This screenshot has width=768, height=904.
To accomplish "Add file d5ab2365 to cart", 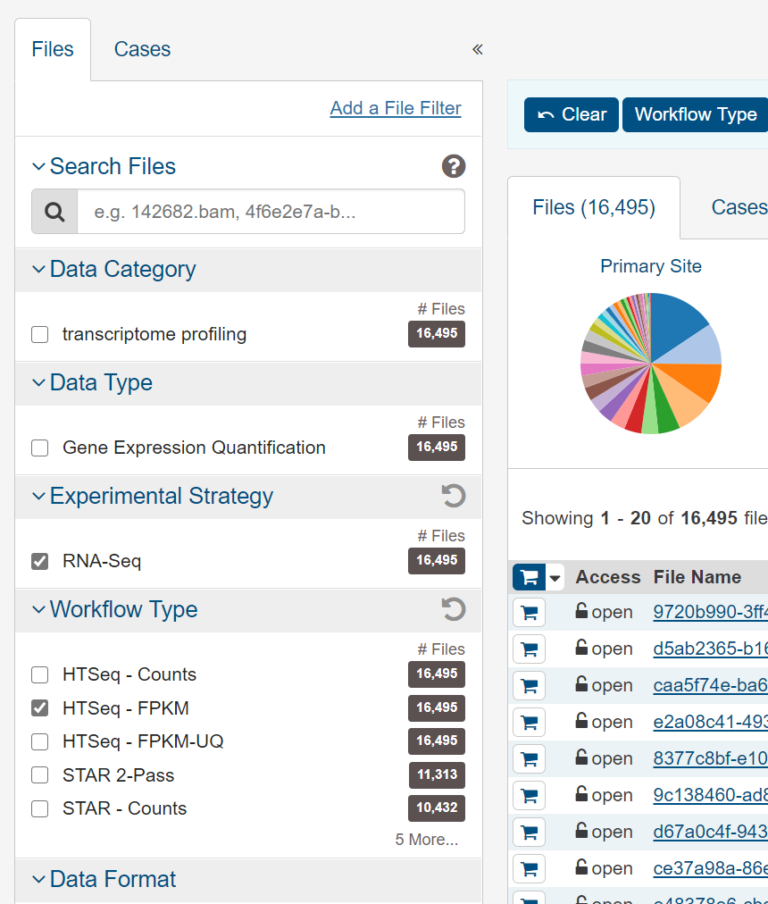I will (x=529, y=649).
